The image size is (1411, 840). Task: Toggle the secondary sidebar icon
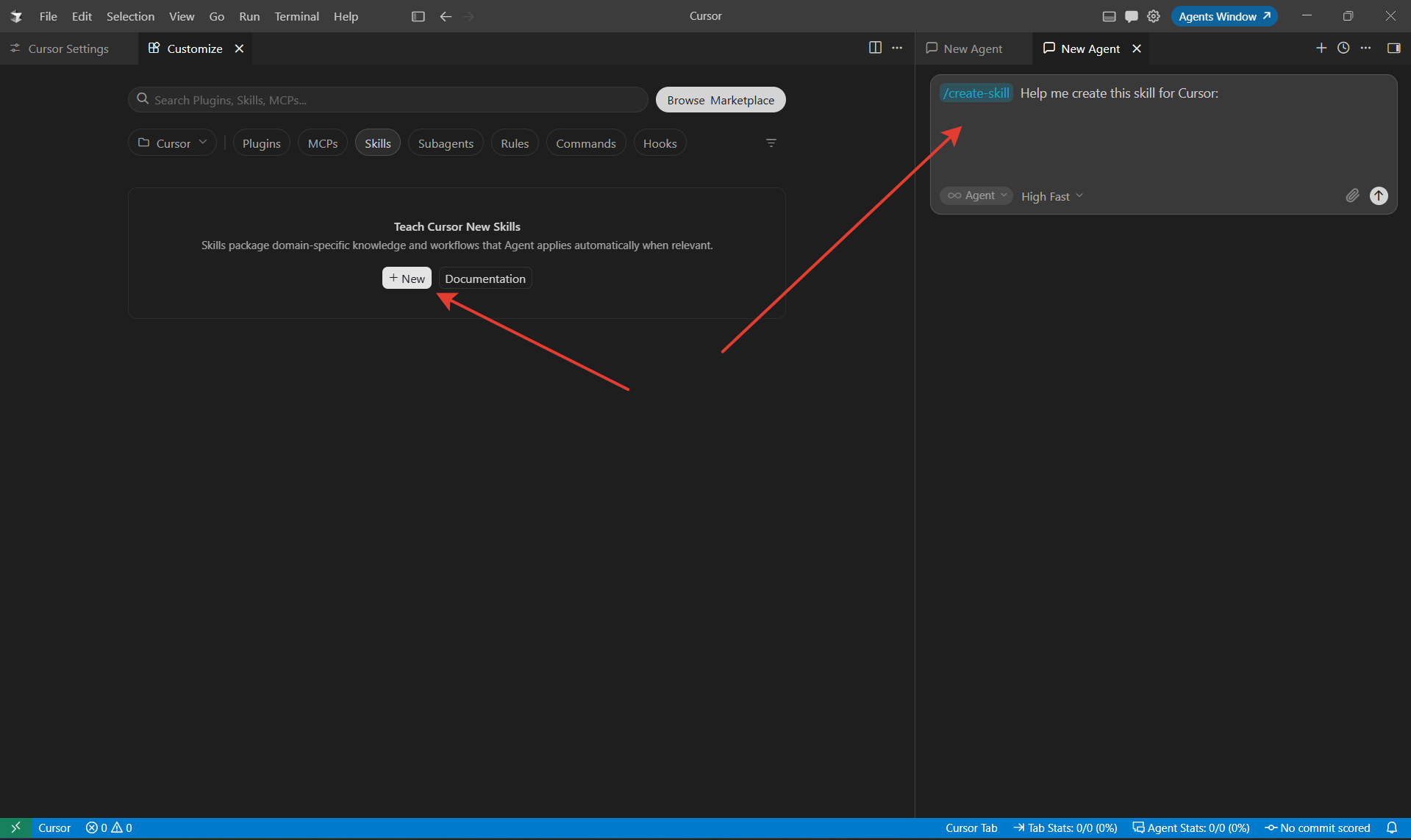(x=1393, y=48)
